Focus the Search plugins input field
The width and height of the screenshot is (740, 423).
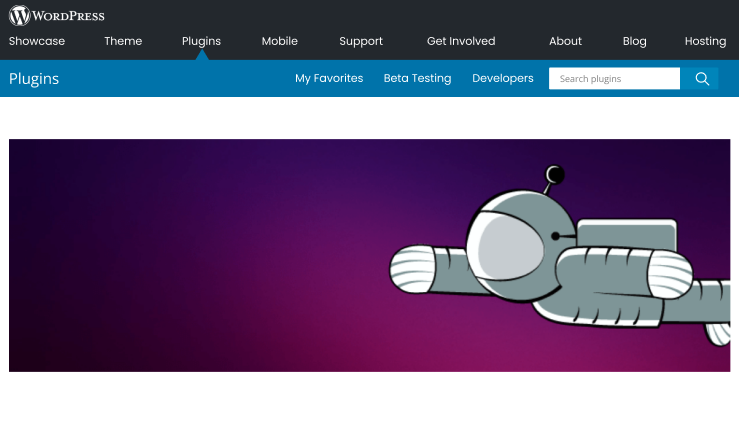614,78
